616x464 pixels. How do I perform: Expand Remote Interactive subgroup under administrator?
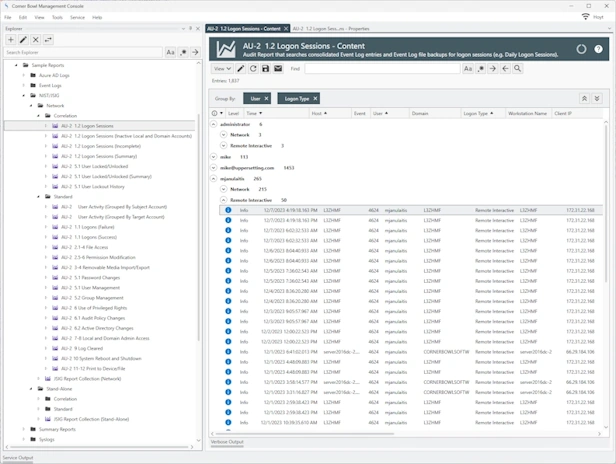point(224,146)
